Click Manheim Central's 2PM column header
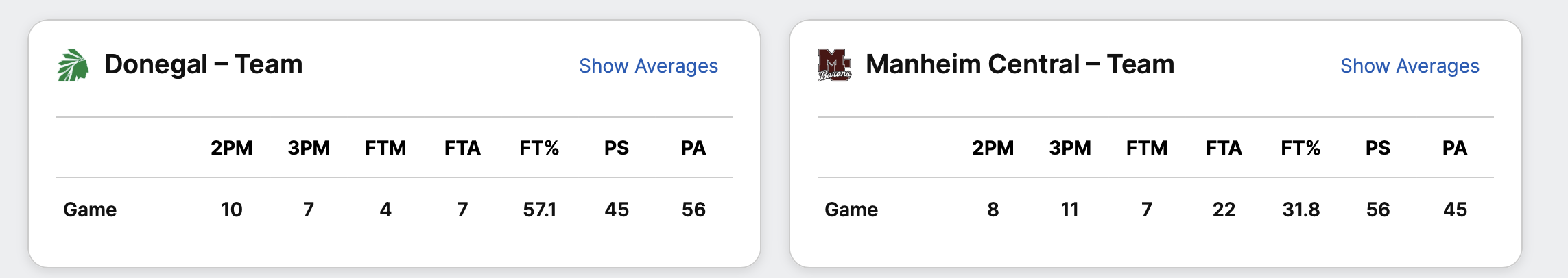1568x278 pixels. [993, 148]
